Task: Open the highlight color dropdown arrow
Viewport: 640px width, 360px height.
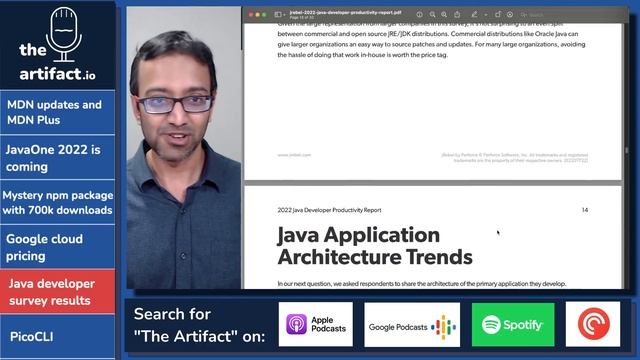Action: [x=486, y=15]
